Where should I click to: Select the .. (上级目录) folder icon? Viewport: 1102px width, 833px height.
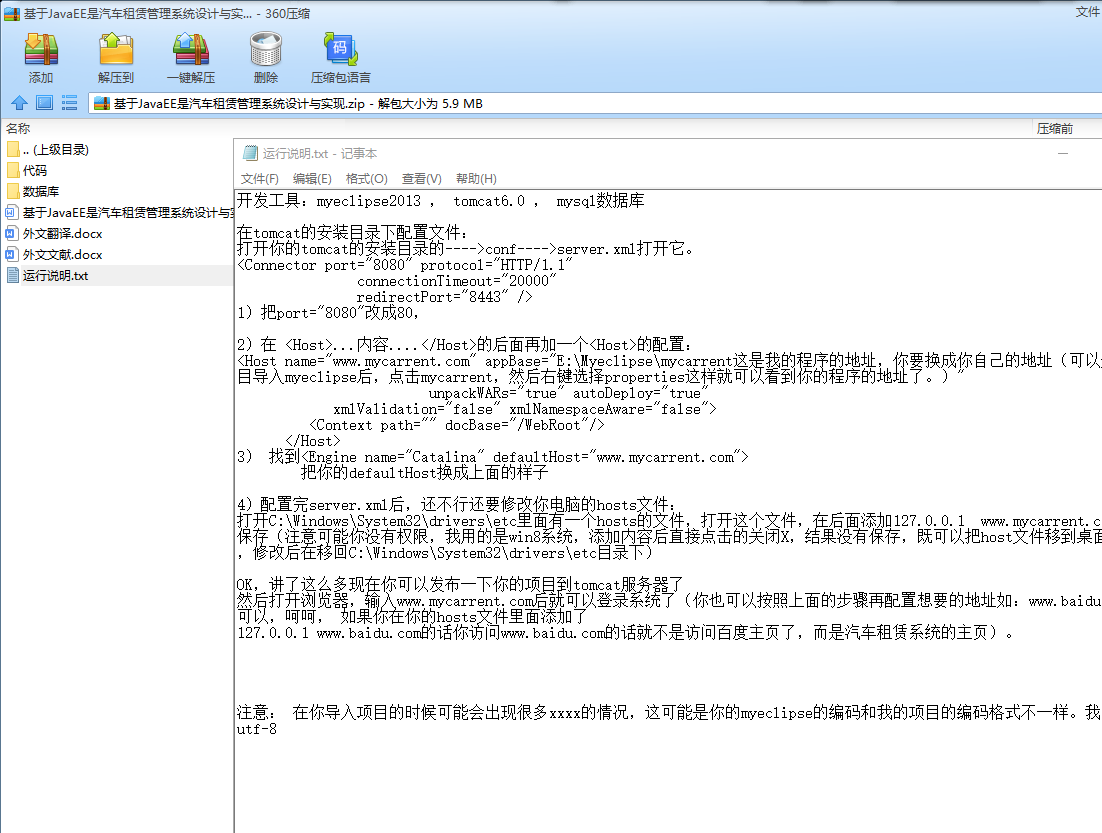(13, 149)
